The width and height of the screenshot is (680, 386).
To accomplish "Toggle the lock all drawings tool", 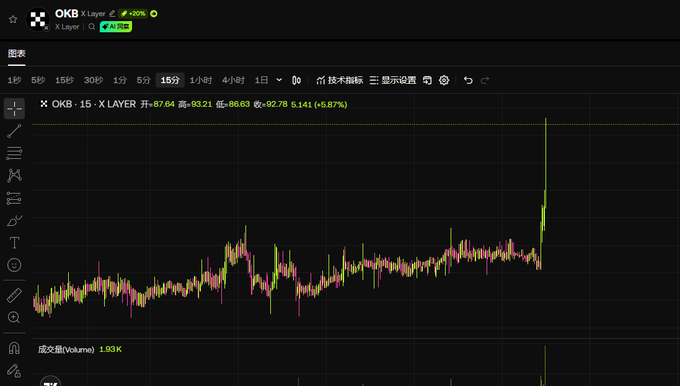I will [x=14, y=371].
